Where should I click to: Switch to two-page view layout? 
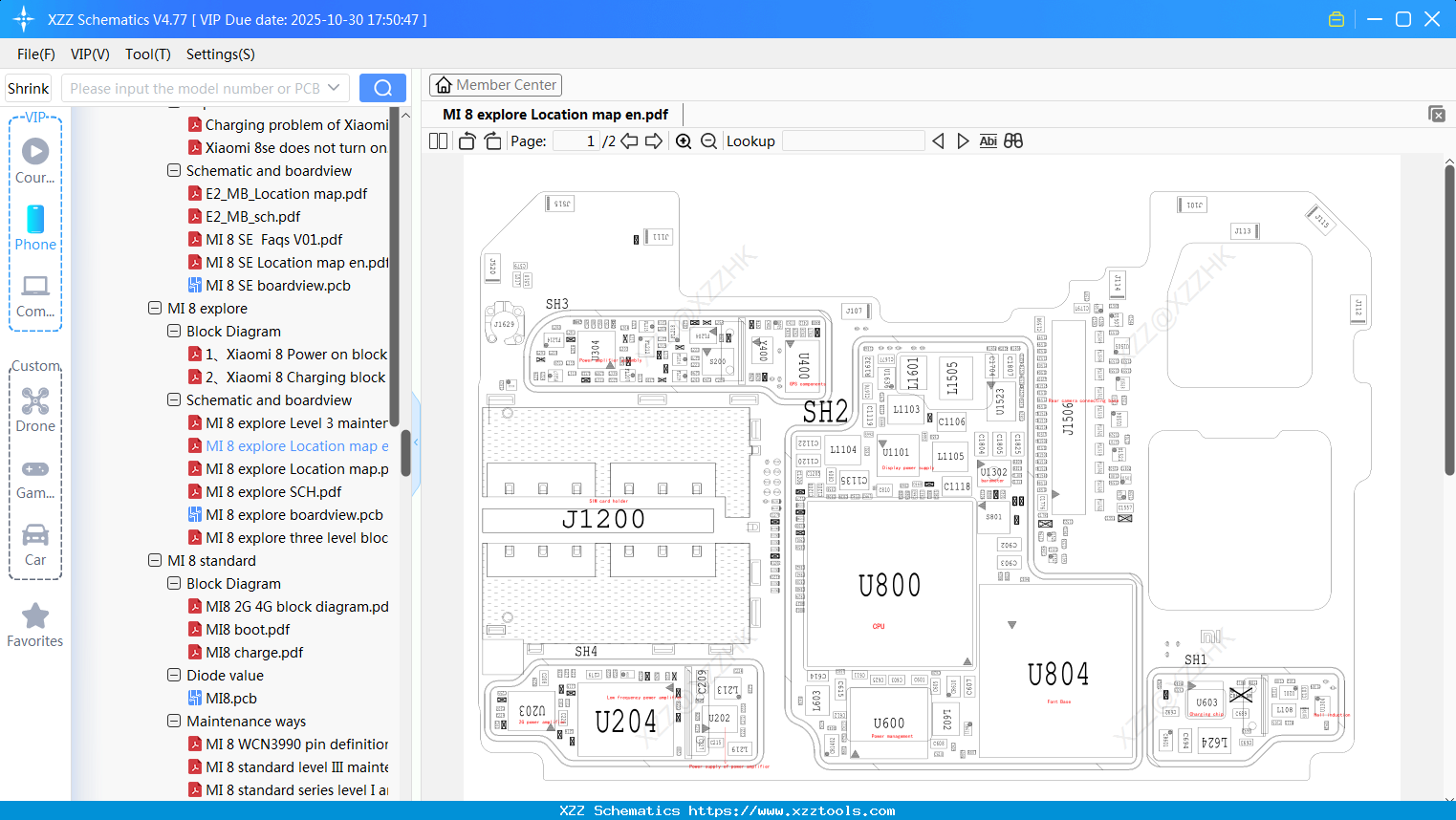pos(437,140)
